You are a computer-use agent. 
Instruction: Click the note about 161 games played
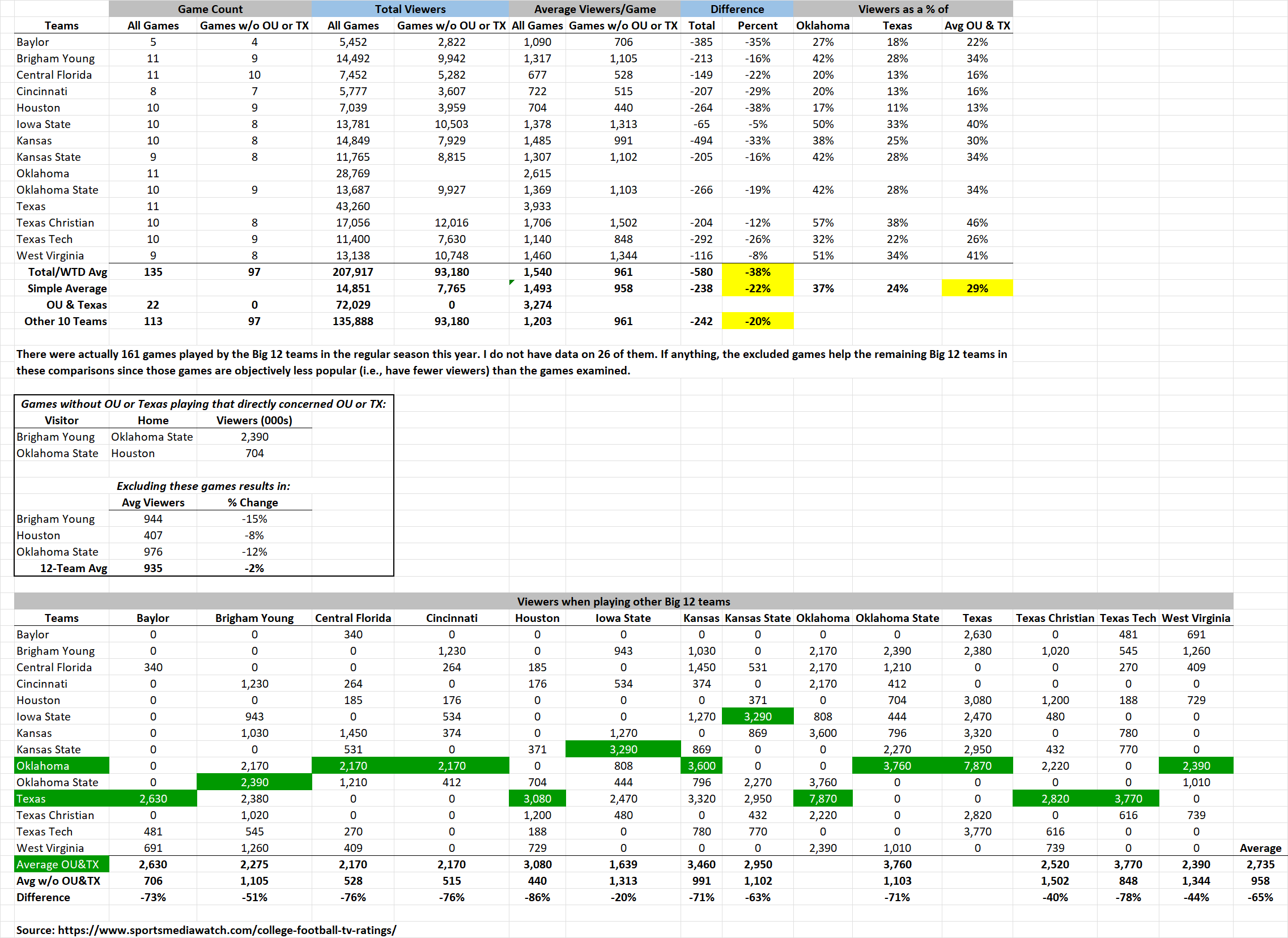(x=511, y=363)
